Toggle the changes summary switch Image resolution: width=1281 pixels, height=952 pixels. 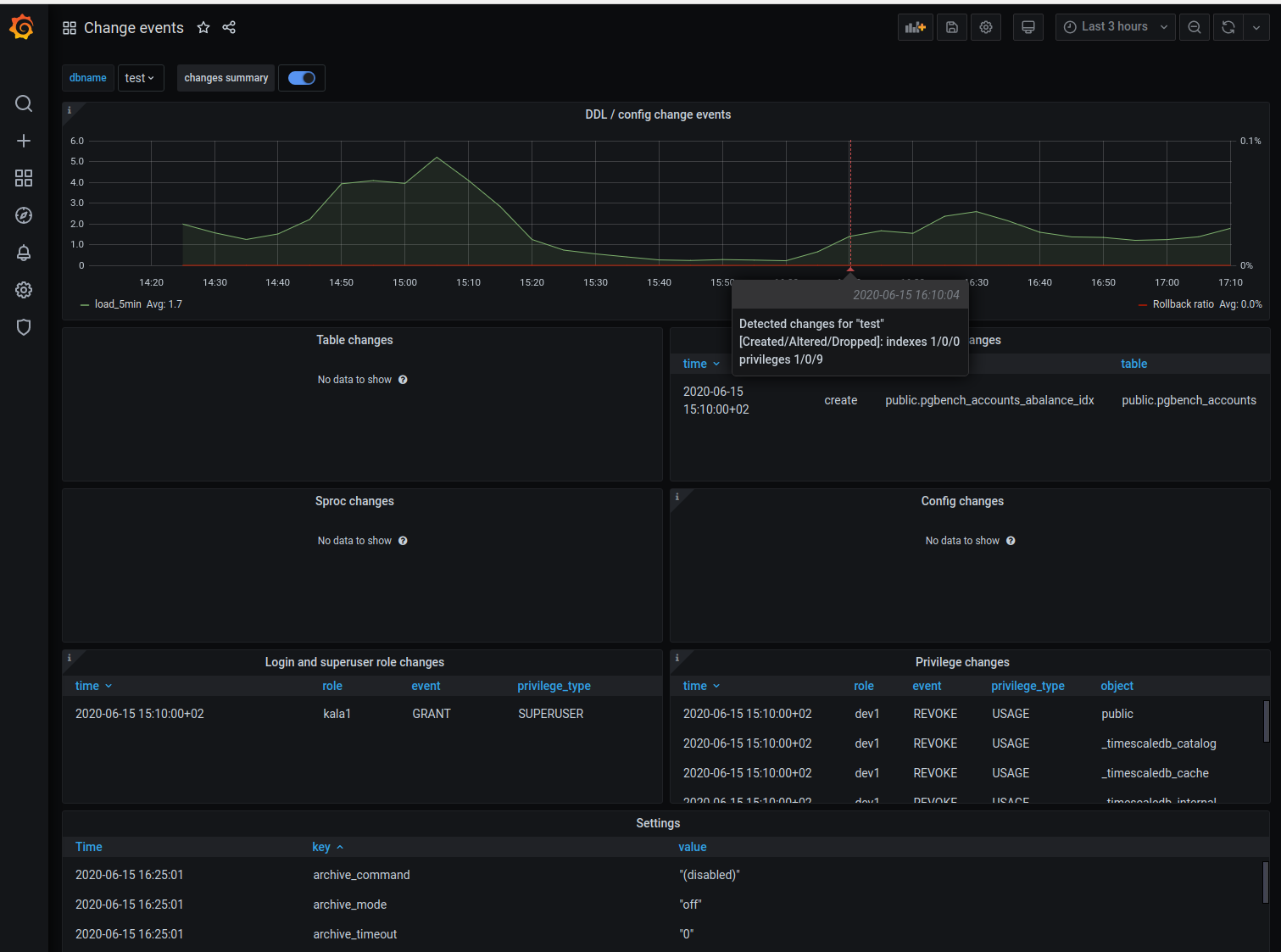click(x=302, y=78)
